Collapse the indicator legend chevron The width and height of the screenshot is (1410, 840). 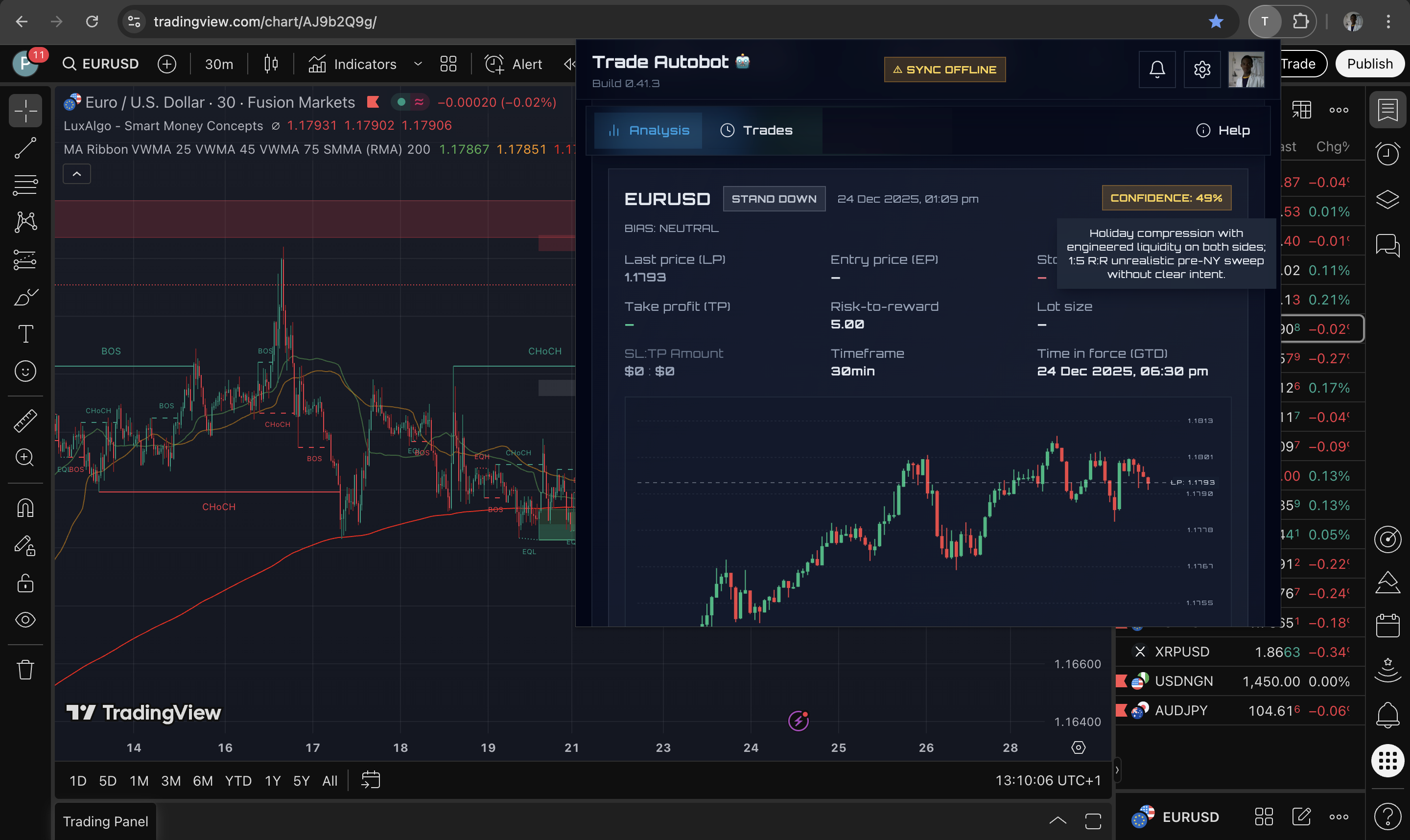76,173
